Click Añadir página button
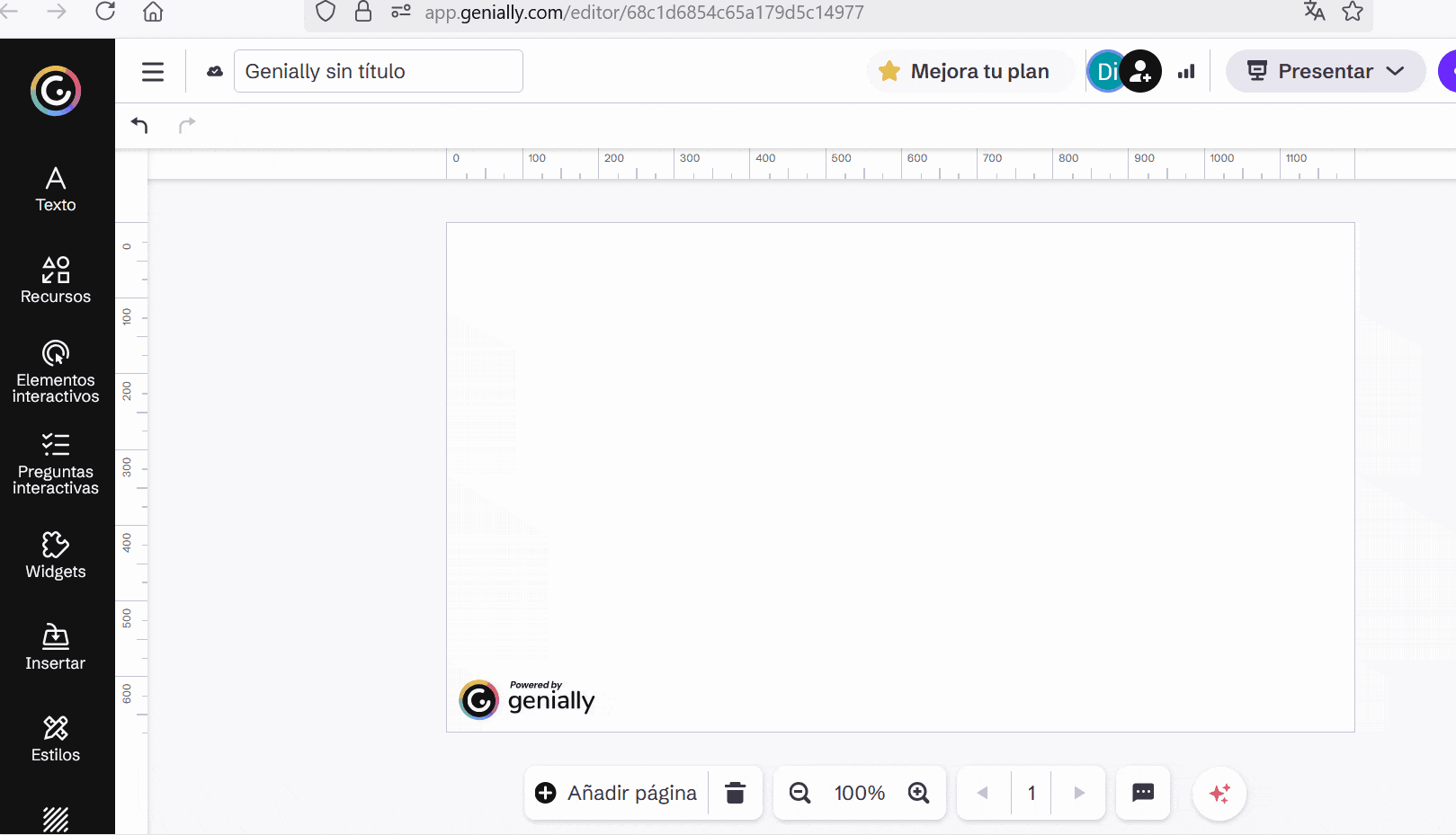Viewport: 1456px width, 835px height. [617, 793]
